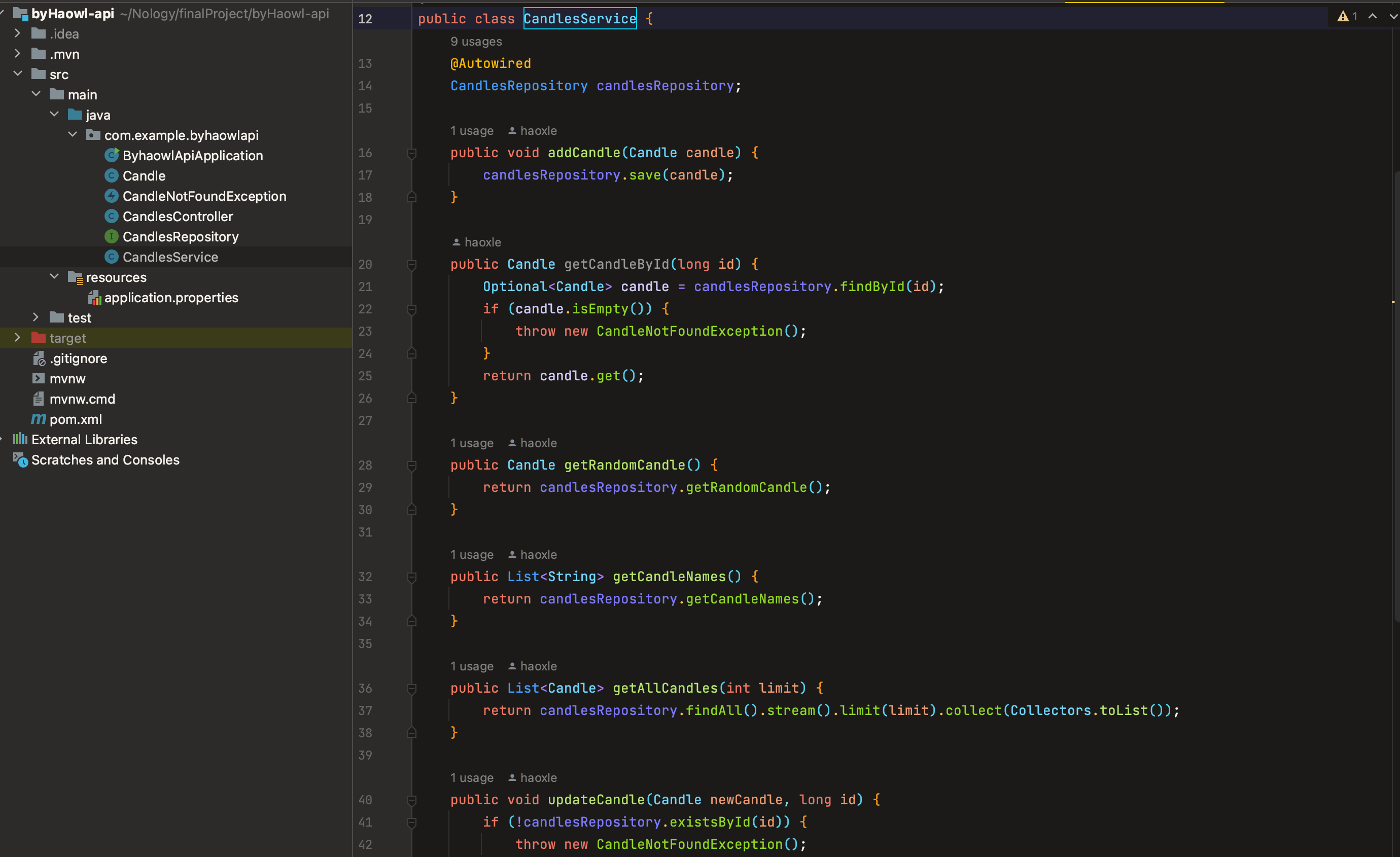Click the pom.xml Maven file icon

38,419
